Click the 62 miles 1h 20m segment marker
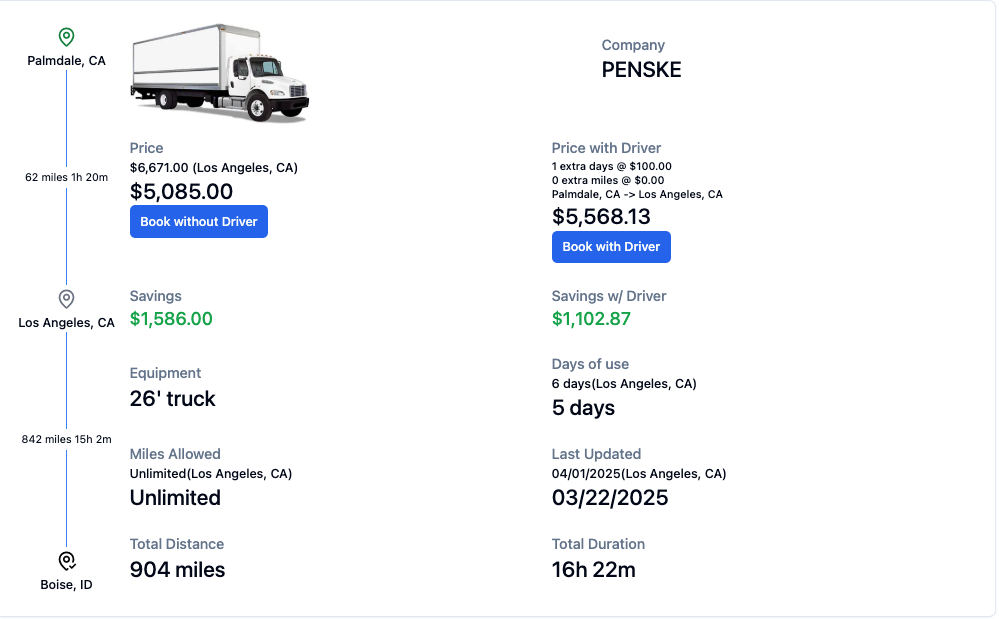Screen dimensions: 999x619 [x=66, y=177]
